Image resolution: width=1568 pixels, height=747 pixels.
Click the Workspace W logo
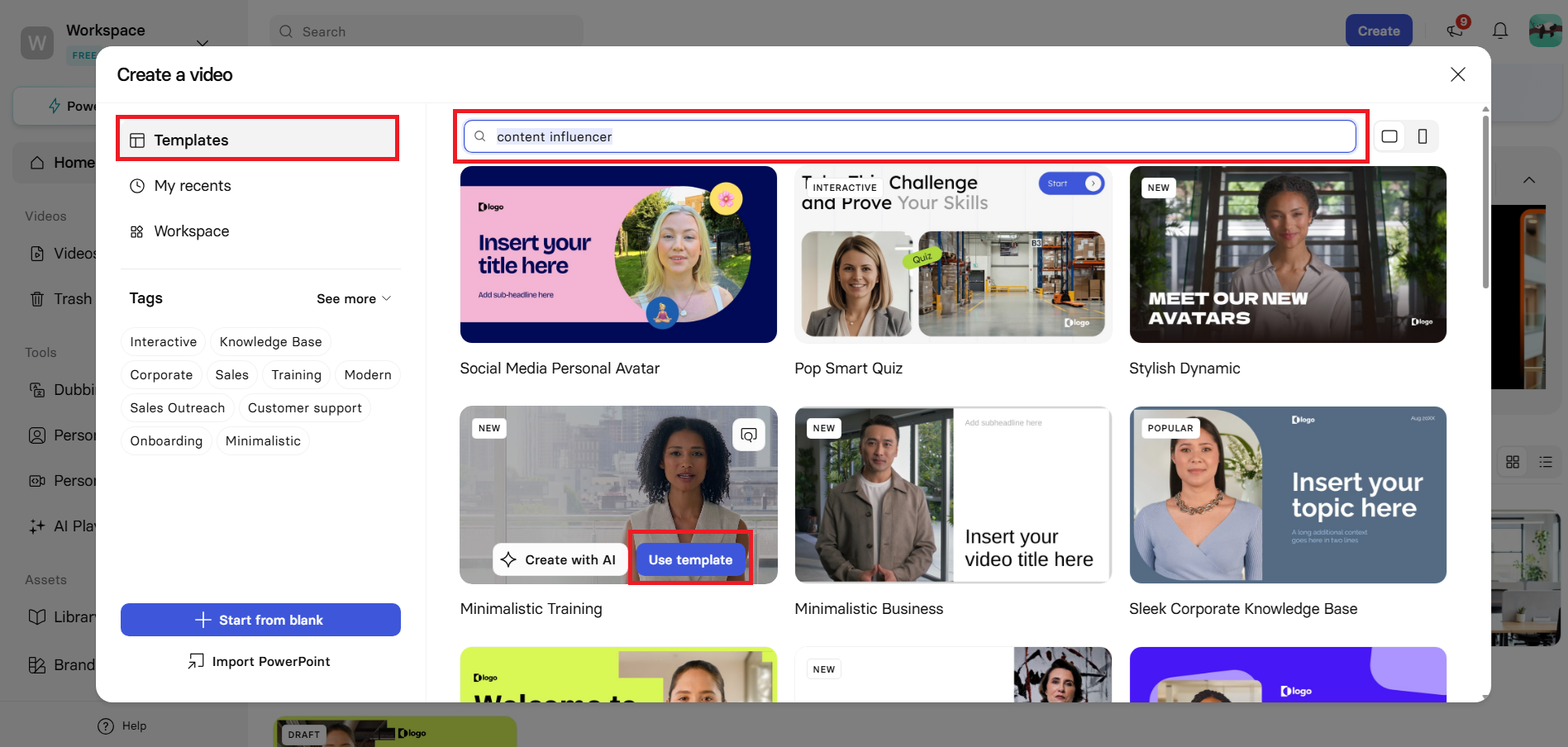[x=37, y=43]
